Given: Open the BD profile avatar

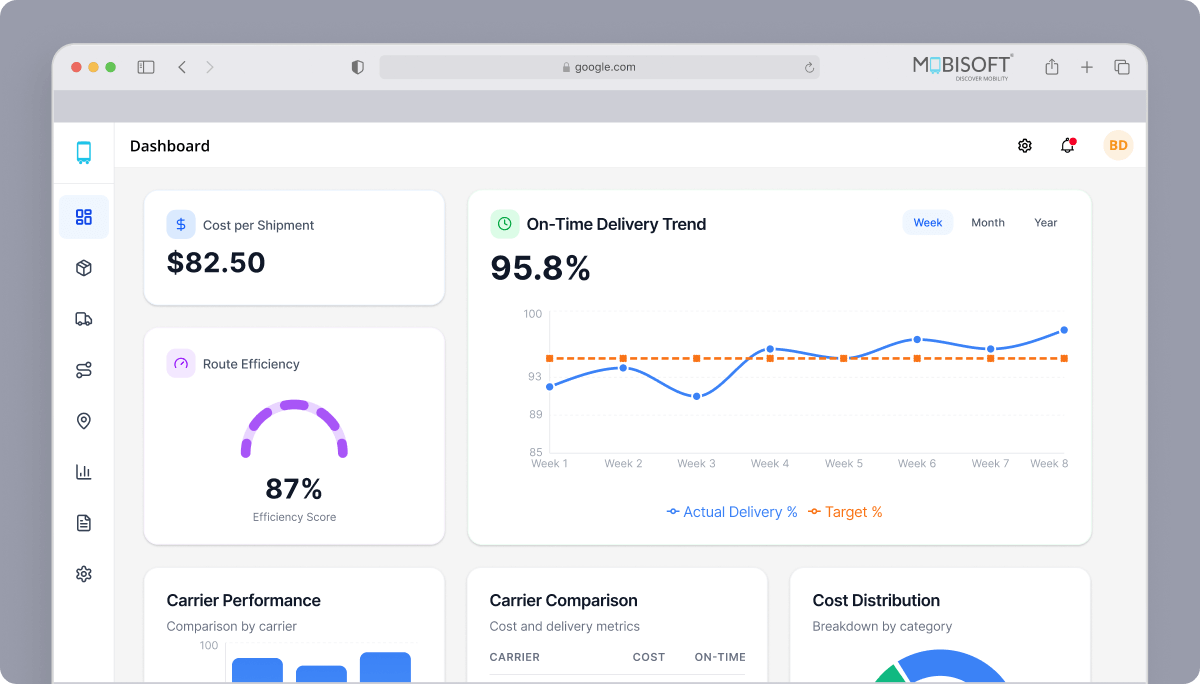Looking at the screenshot, I should [x=1118, y=145].
